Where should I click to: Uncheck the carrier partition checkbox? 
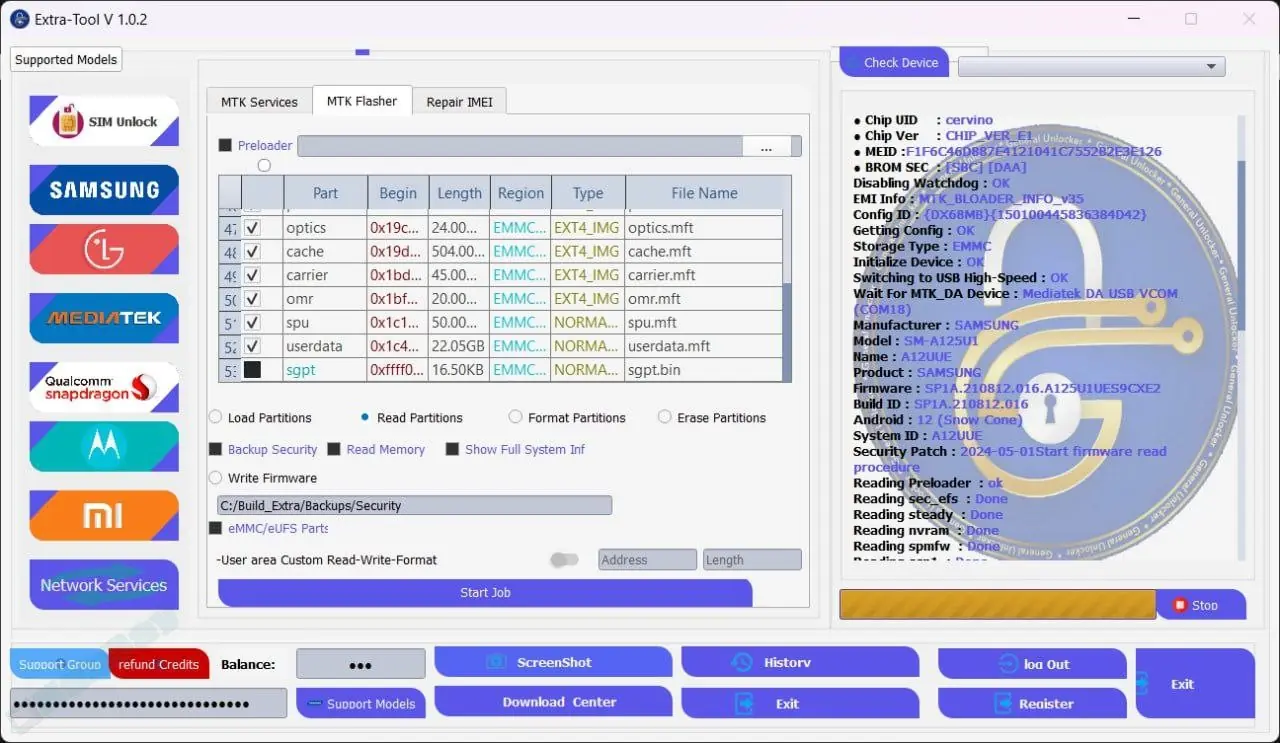[253, 275]
